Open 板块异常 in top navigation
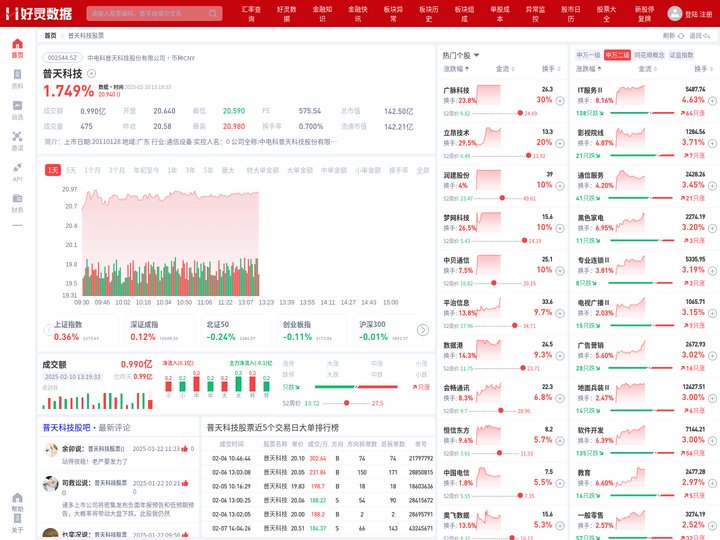The image size is (720, 540). coord(393,14)
